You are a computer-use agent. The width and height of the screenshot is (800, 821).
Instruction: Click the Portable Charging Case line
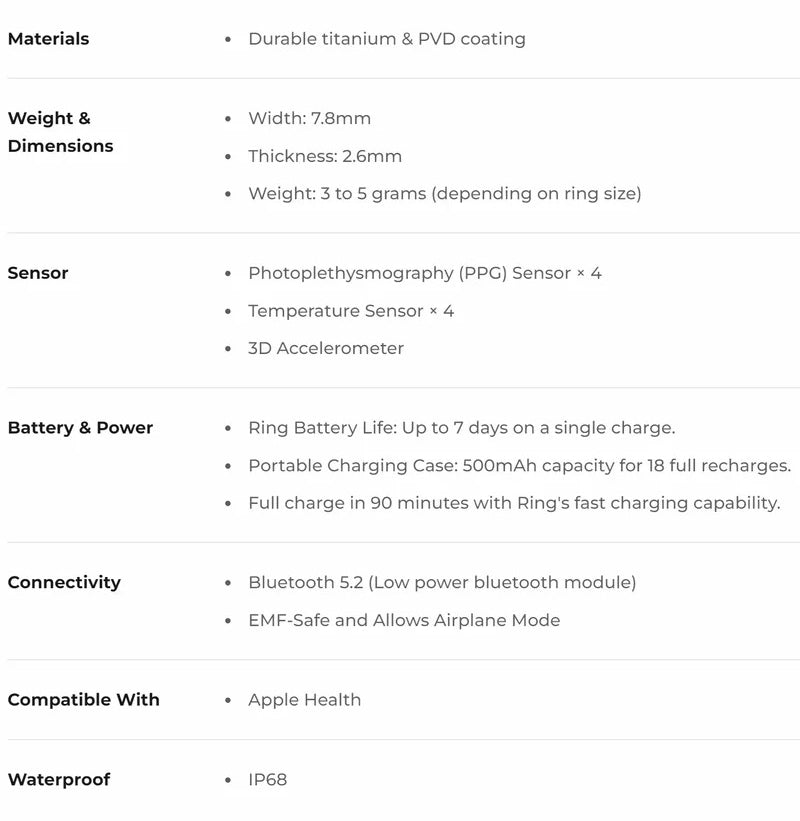[519, 466]
